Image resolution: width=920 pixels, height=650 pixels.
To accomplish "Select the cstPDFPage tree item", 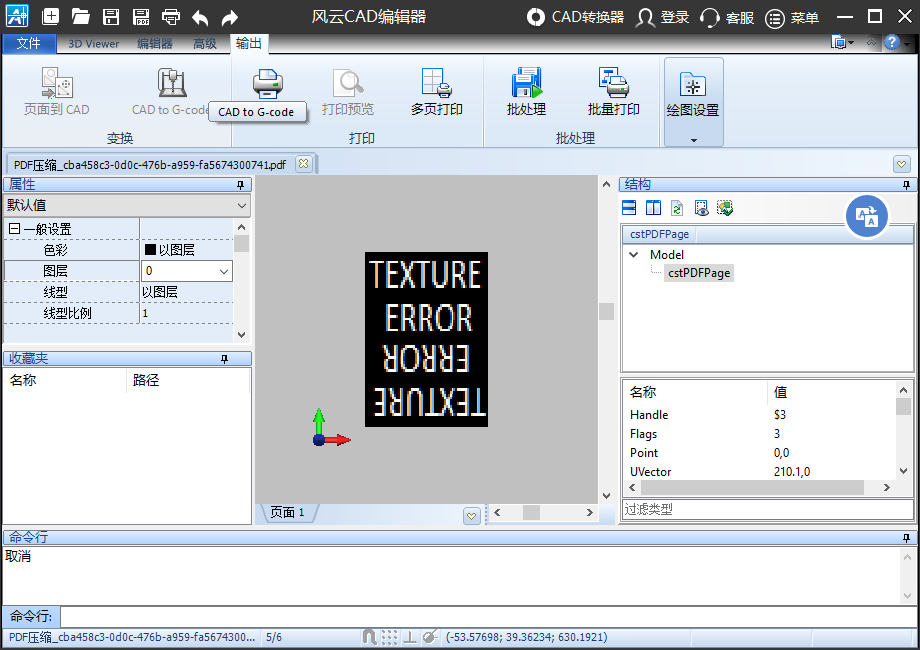I will point(699,273).
